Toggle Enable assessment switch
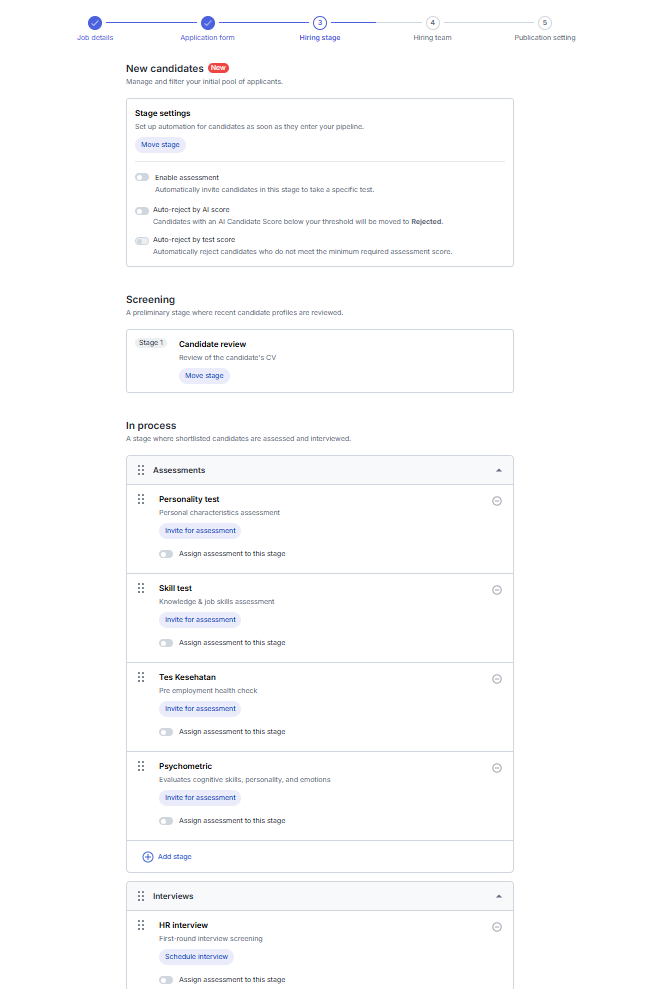Image resolution: width=649 pixels, height=989 pixels. pyautogui.click(x=142, y=177)
